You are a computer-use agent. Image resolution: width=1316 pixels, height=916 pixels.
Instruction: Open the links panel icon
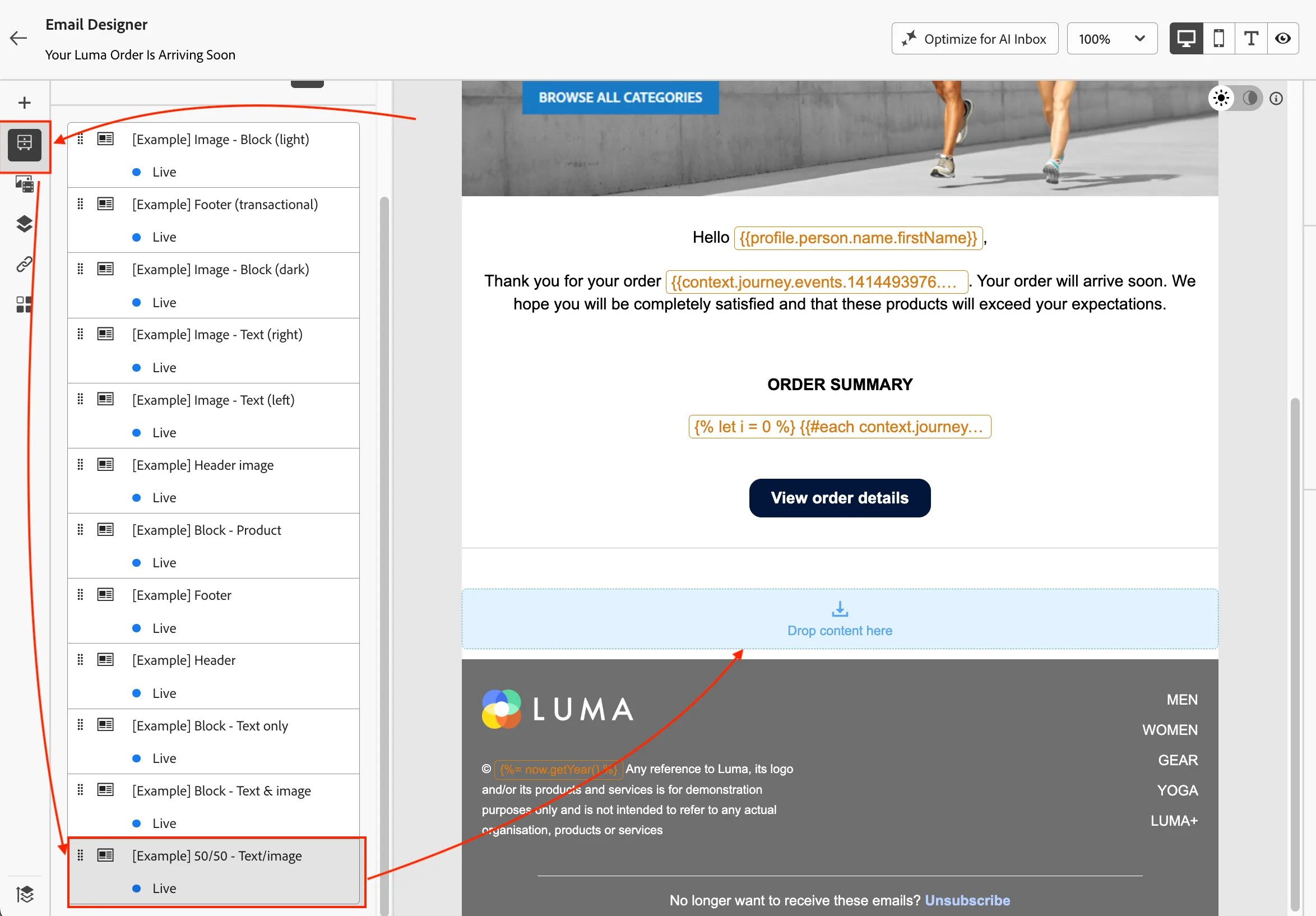point(24,264)
